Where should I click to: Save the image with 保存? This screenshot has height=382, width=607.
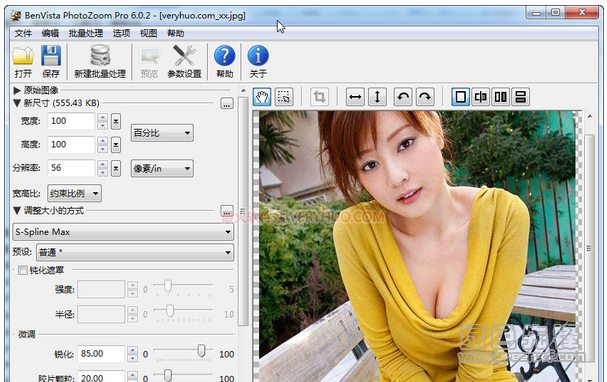click(51, 62)
